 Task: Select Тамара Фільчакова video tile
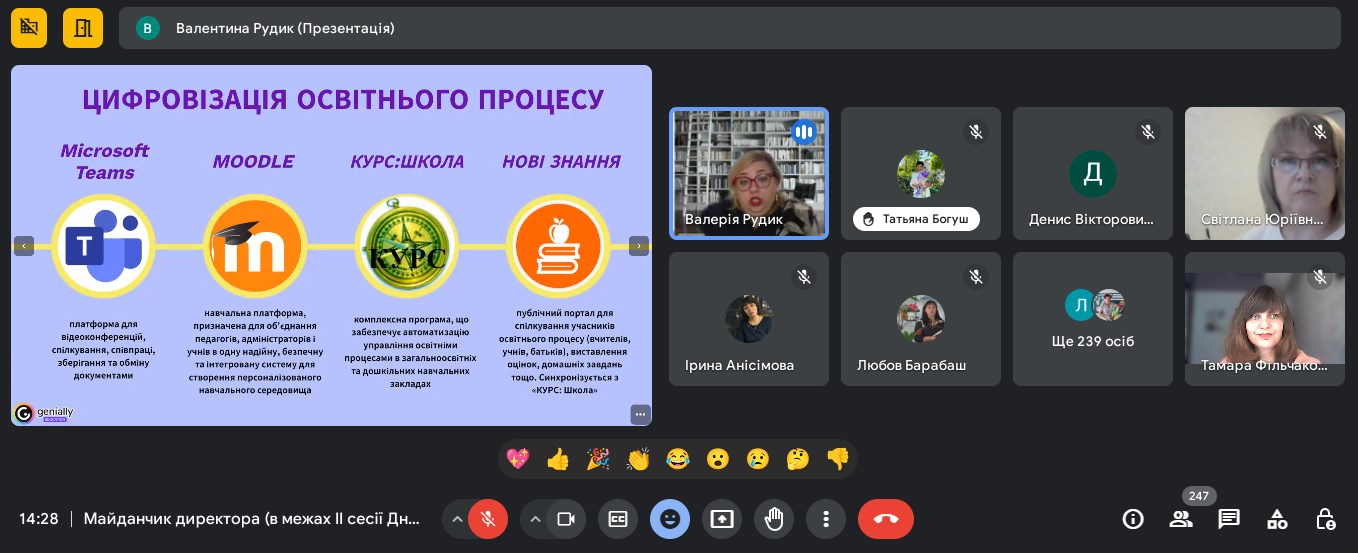point(1265,319)
